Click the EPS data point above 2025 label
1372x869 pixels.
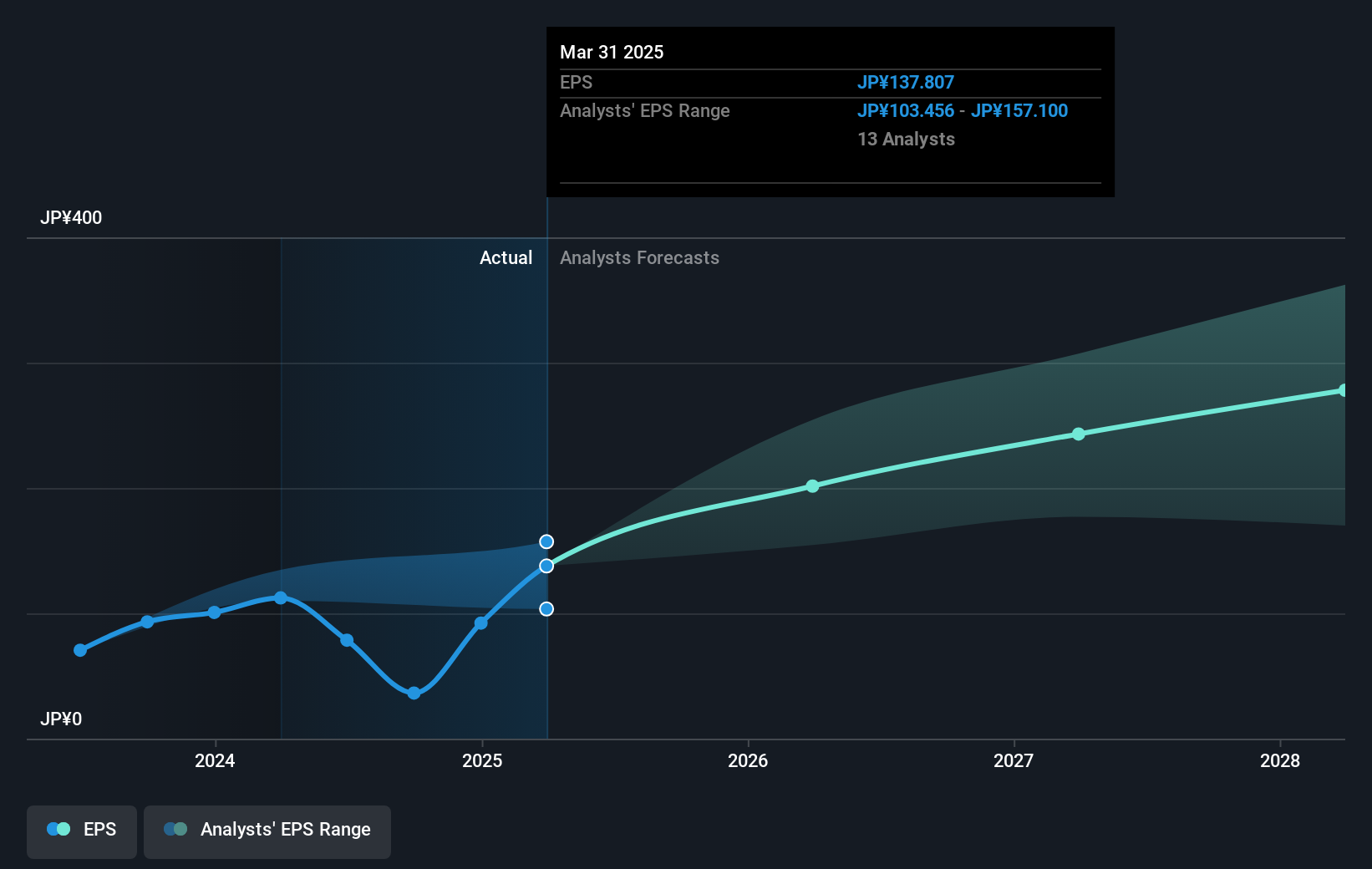pos(480,623)
